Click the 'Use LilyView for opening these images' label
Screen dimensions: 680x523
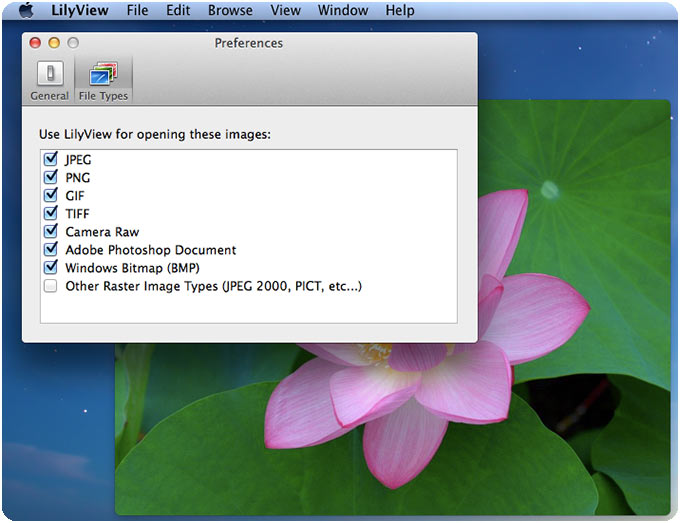pyautogui.click(x=155, y=134)
